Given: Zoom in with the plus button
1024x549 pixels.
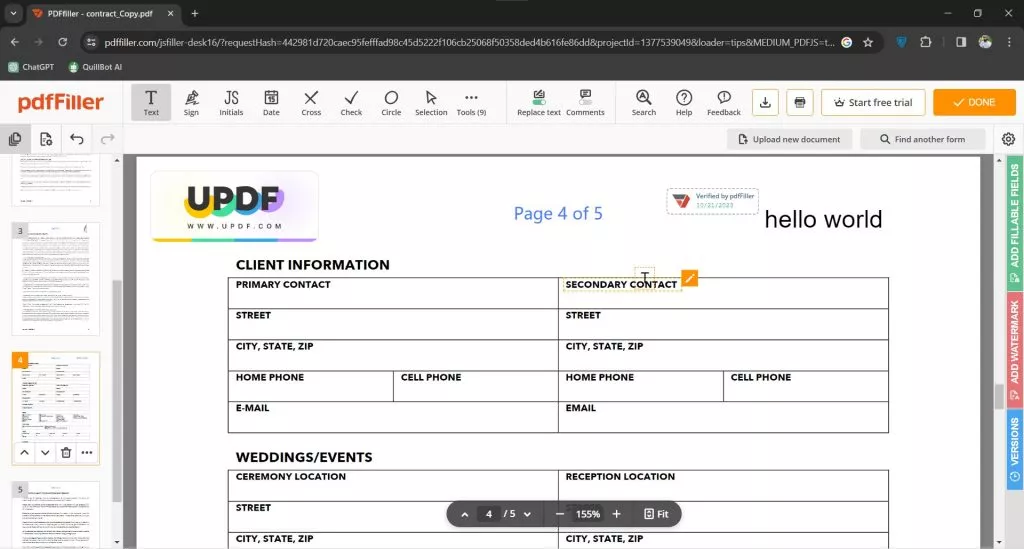Looking at the screenshot, I should click(616, 514).
